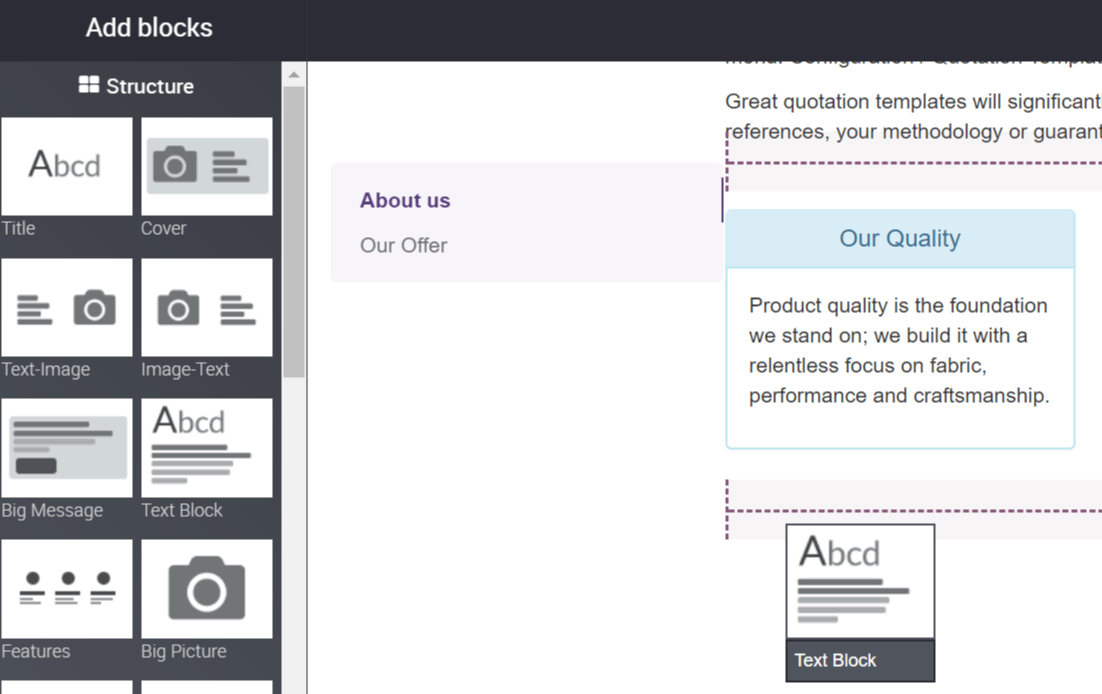Open the About us navigation link
Image resolution: width=1102 pixels, height=694 pixels.
(x=405, y=200)
